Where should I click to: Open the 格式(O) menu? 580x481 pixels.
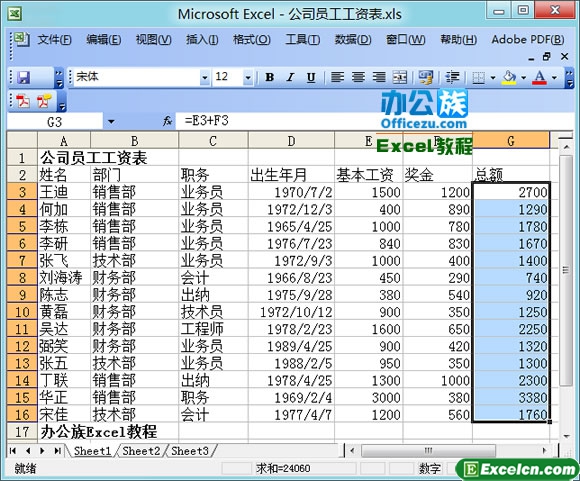252,39
